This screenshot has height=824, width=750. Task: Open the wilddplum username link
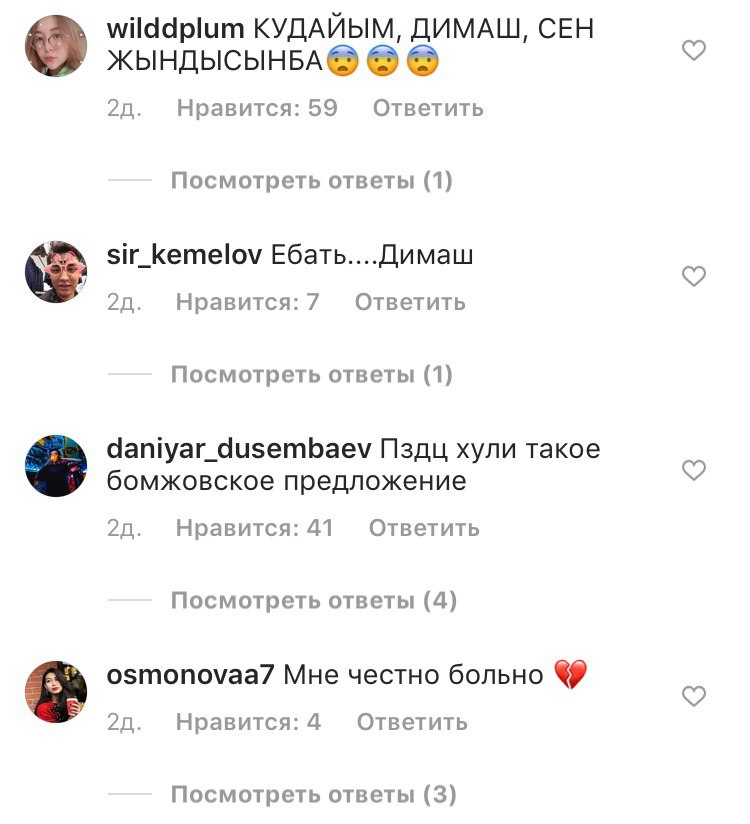pos(176,29)
